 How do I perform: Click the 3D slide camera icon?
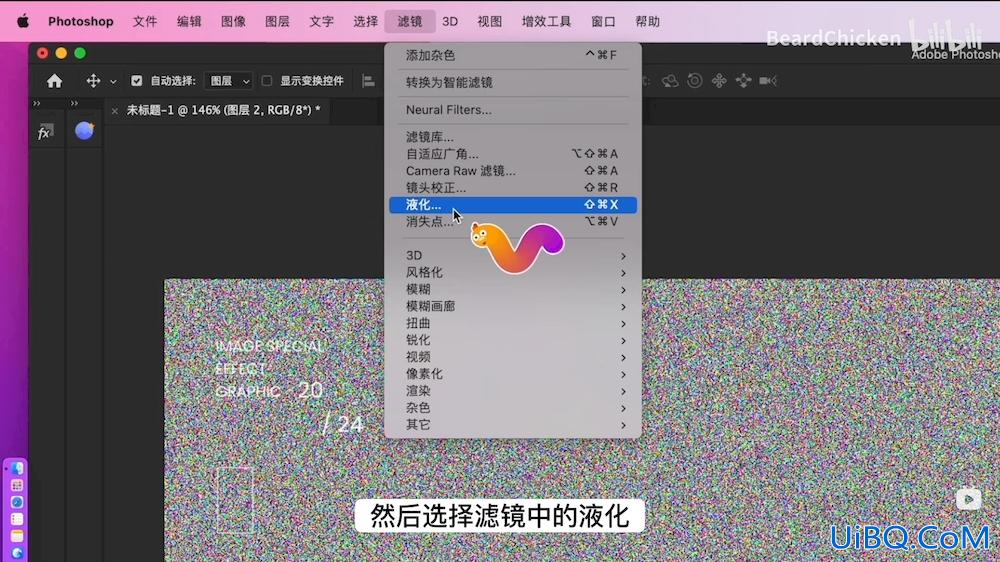click(x=744, y=81)
